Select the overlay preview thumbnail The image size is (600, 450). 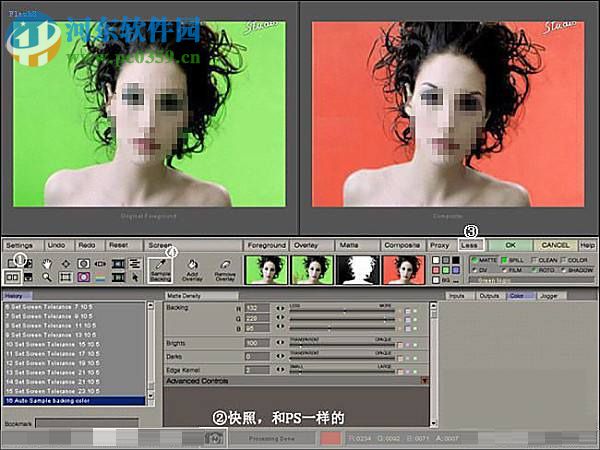312,270
